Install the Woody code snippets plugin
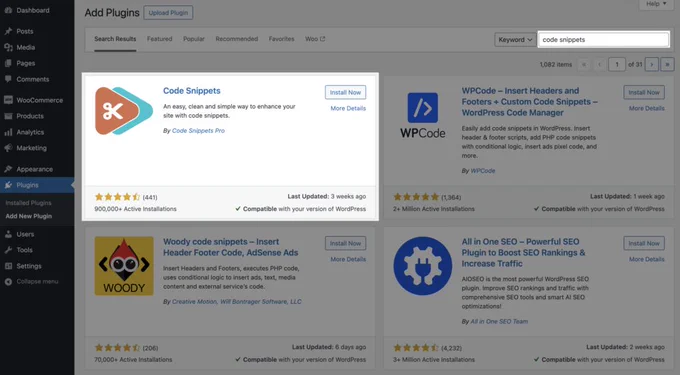The width and height of the screenshot is (680, 375). pyautogui.click(x=345, y=243)
